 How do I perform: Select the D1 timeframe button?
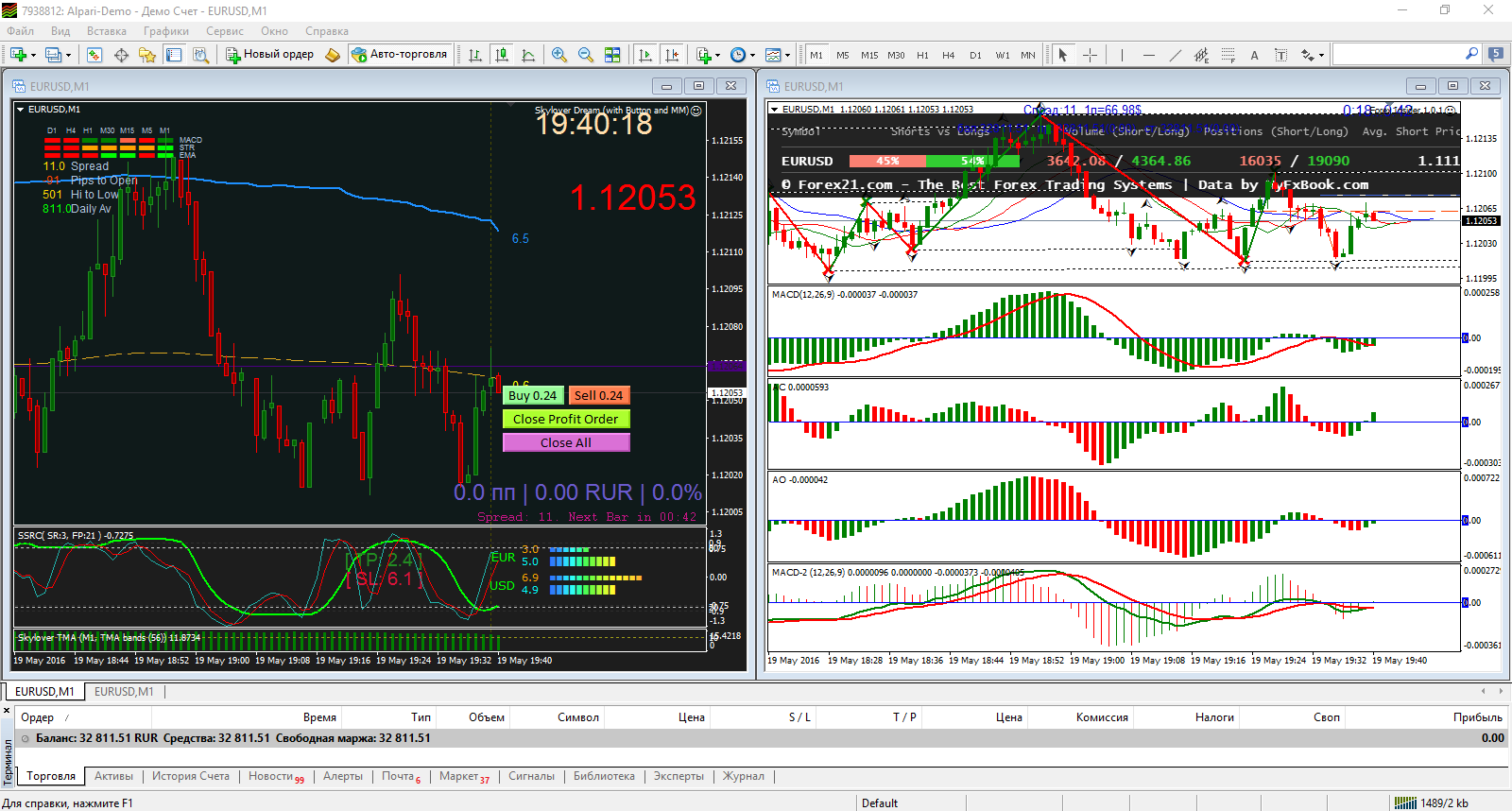tap(975, 55)
